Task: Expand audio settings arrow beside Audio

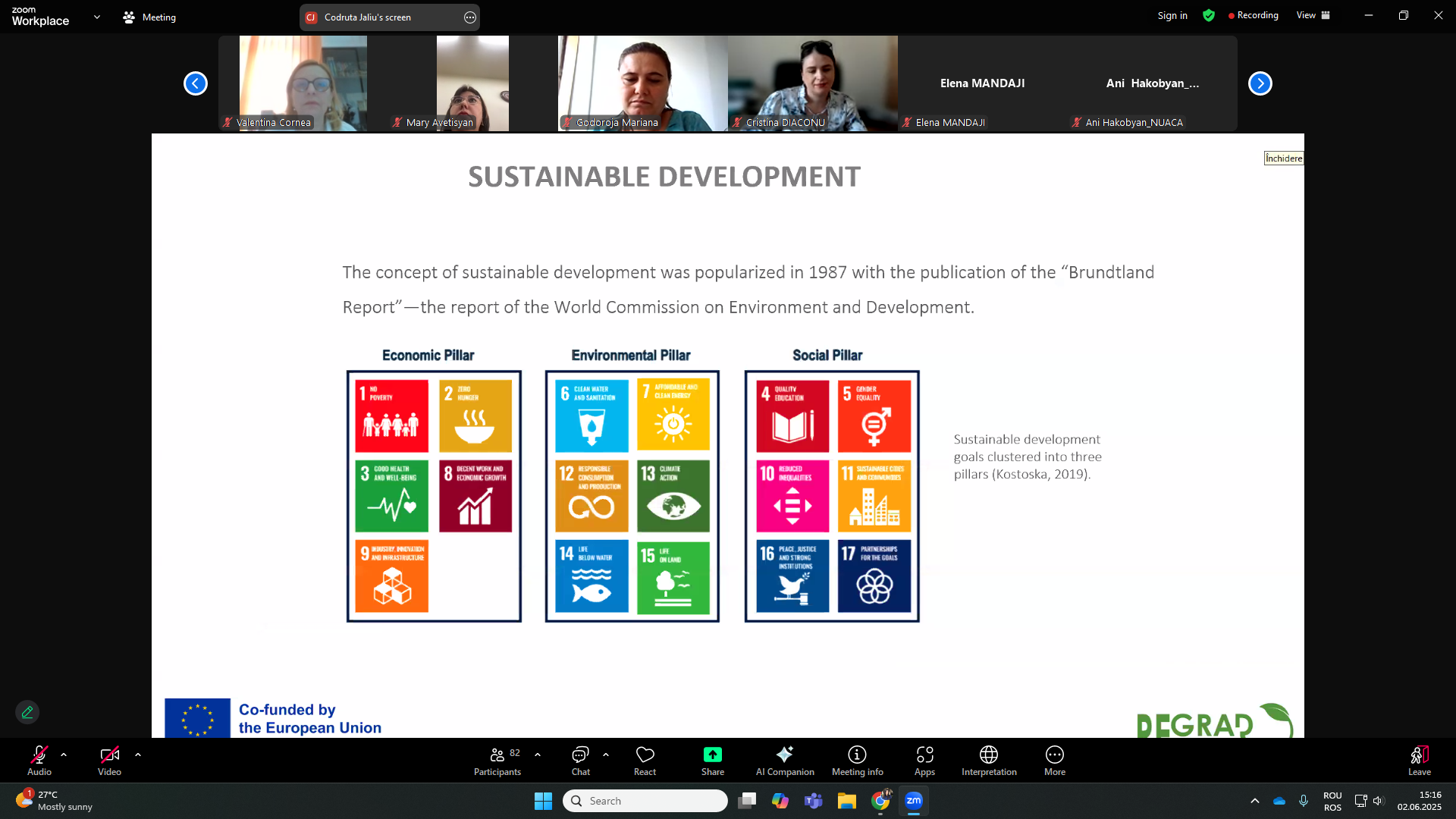Action: pos(64,755)
